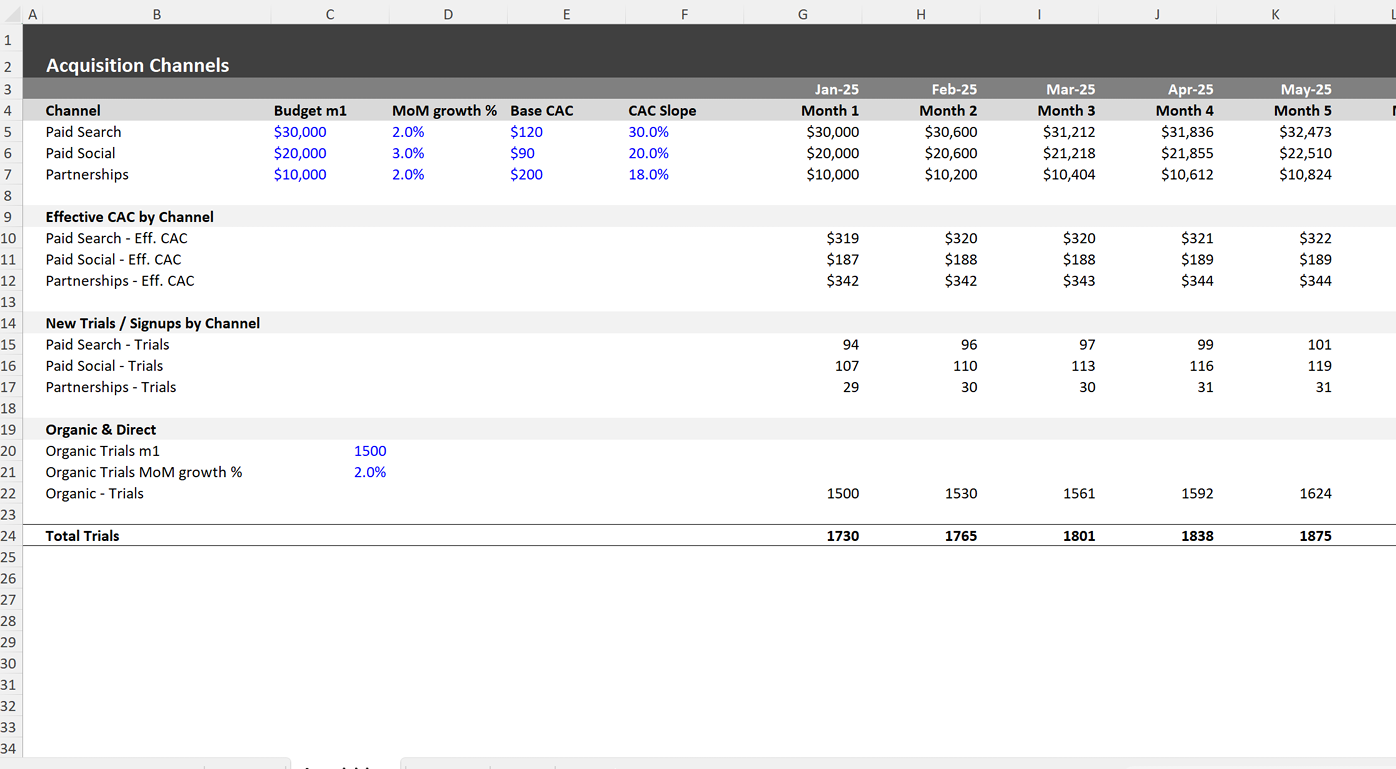This screenshot has width=1396, height=769.
Task: Select Partnerships Month 4 spend $10,612
Action: pyautogui.click(x=1187, y=174)
